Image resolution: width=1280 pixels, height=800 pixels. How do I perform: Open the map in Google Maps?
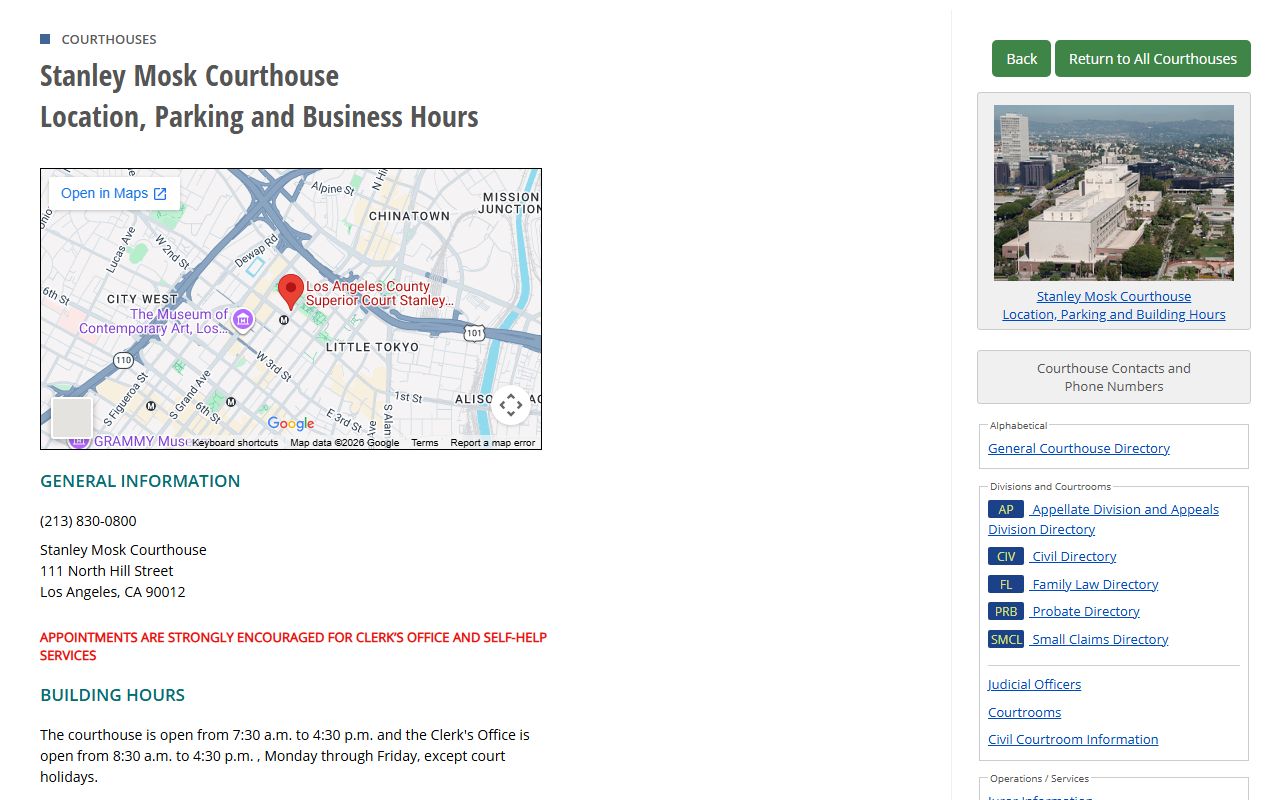point(114,193)
